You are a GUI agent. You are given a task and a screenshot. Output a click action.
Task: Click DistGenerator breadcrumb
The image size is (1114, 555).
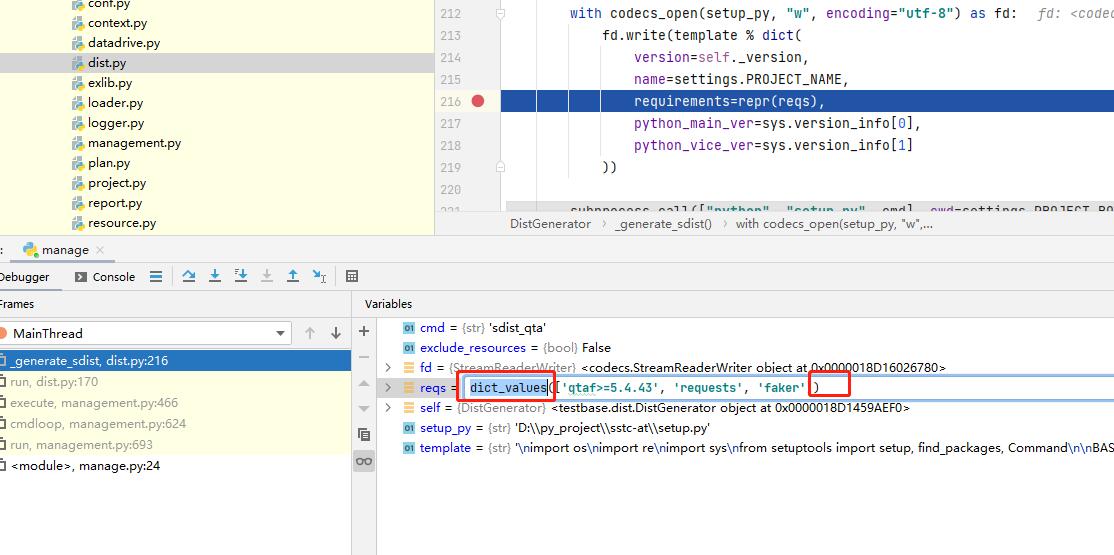coord(550,224)
